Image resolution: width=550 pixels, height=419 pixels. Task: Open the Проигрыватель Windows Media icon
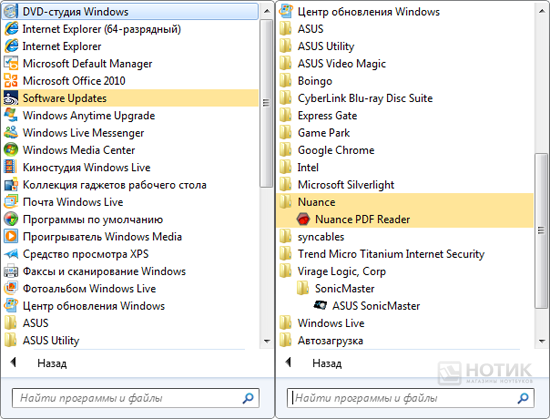point(11,236)
